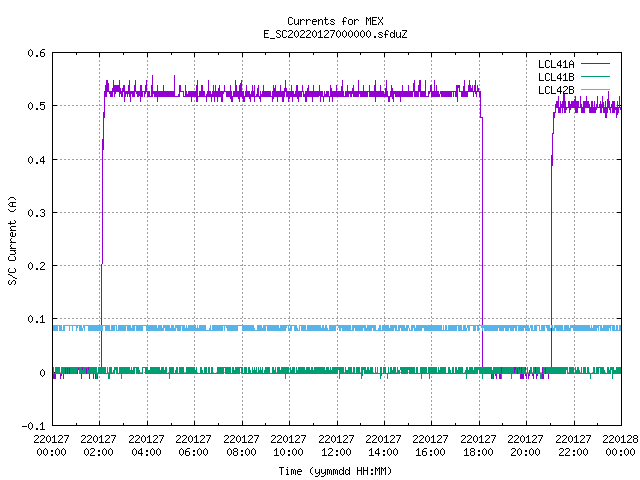
Task: Click the x-axis tick 220127 06:00
Action: tap(193, 446)
